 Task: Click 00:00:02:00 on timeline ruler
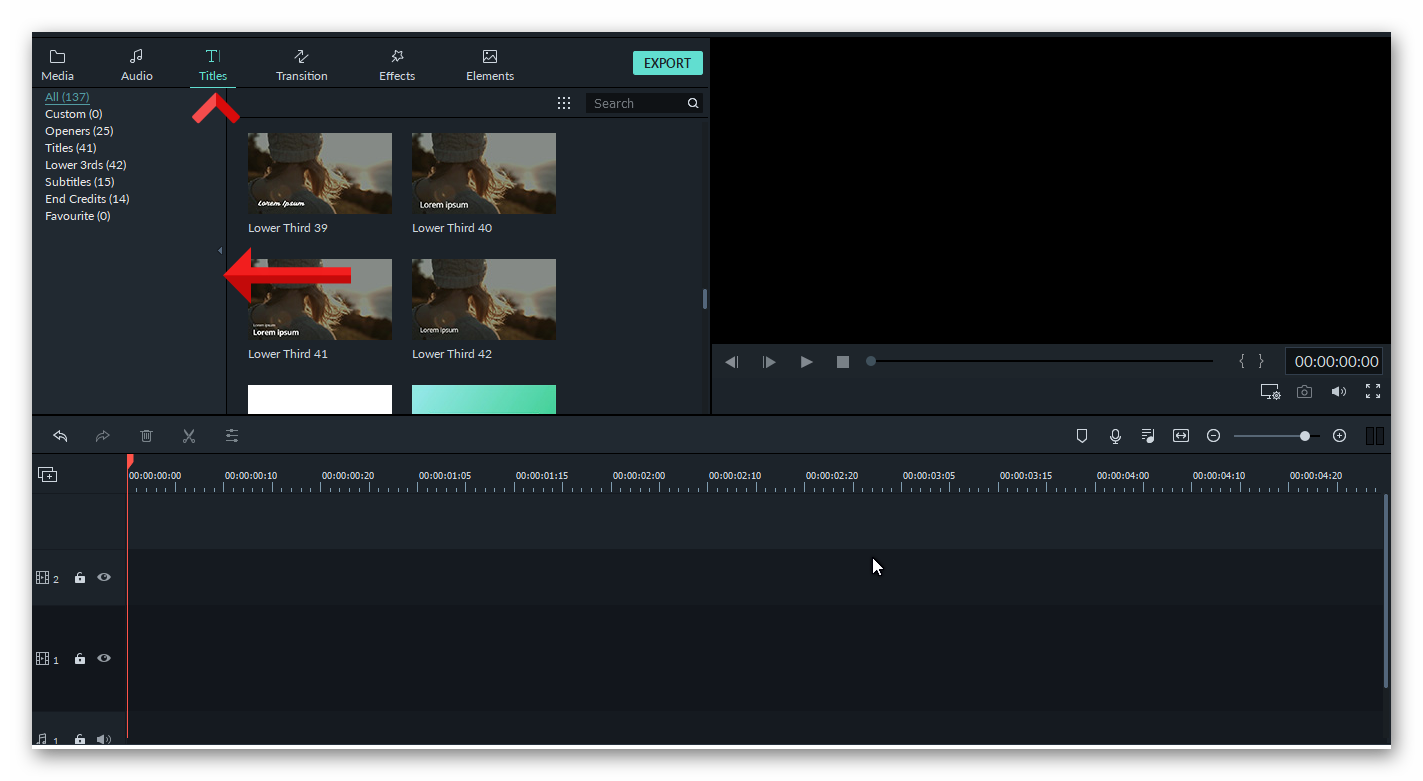(x=638, y=476)
